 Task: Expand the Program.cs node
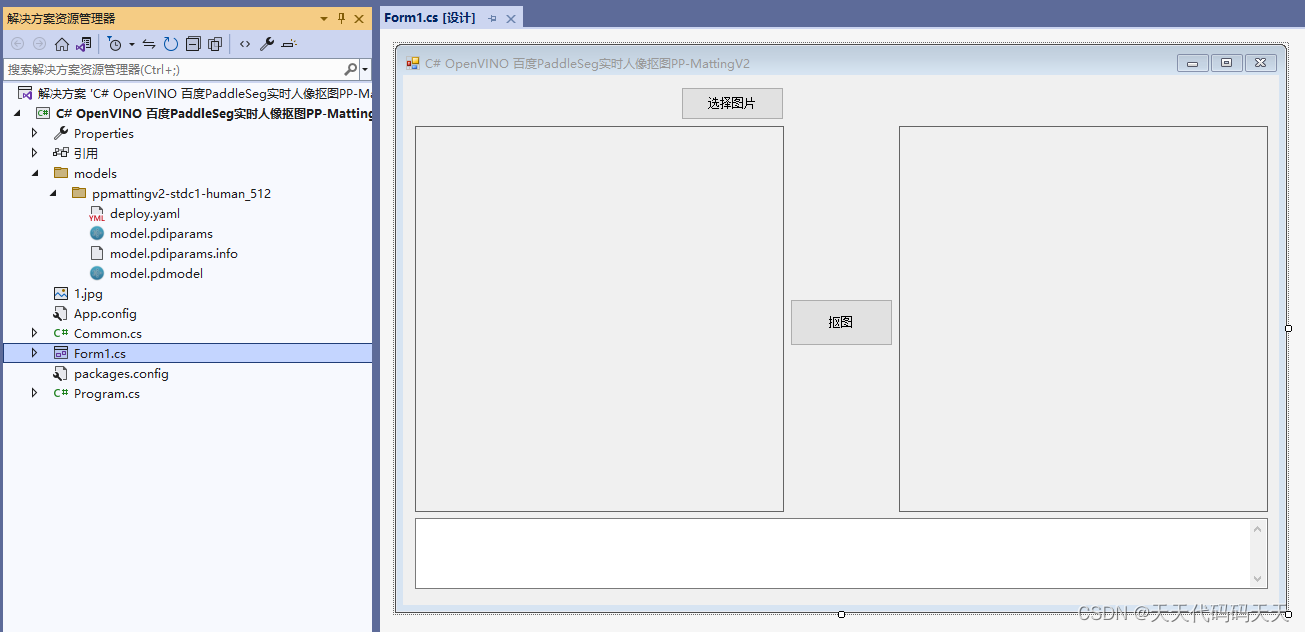coord(35,393)
